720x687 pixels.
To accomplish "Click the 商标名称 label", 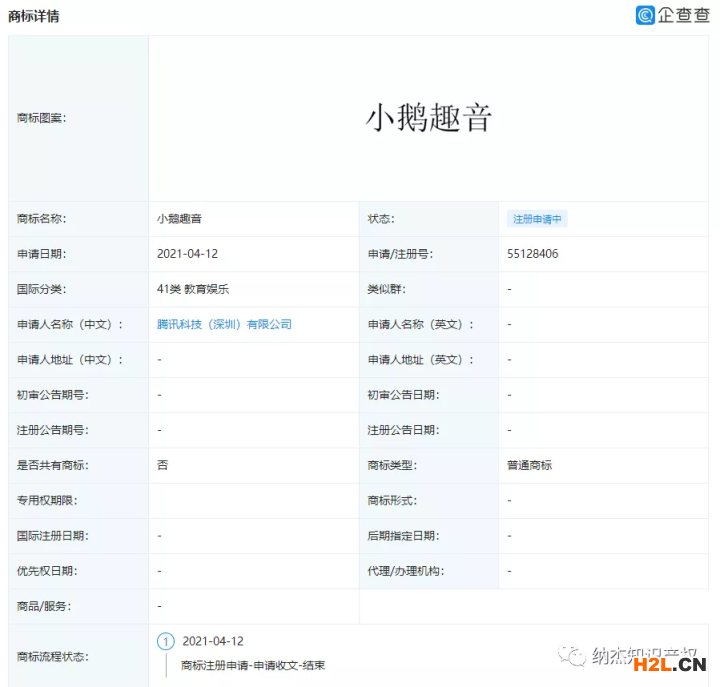I will [x=41, y=219].
